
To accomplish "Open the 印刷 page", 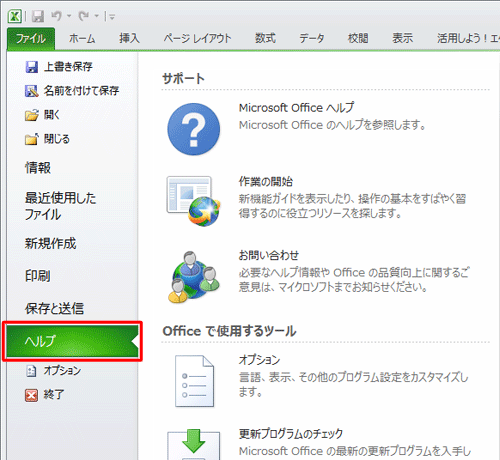I will coord(38,276).
